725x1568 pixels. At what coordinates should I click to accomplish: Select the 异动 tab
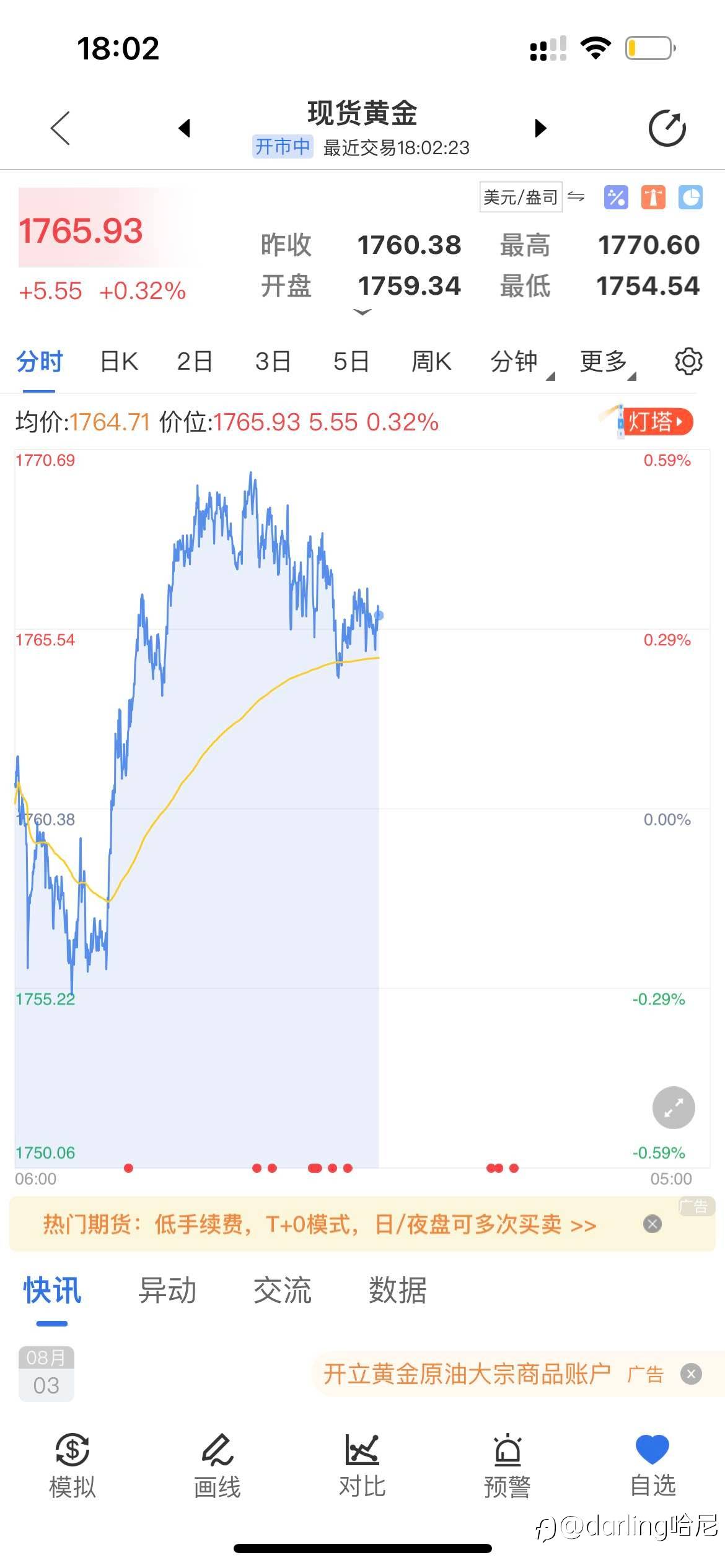coord(167,1291)
